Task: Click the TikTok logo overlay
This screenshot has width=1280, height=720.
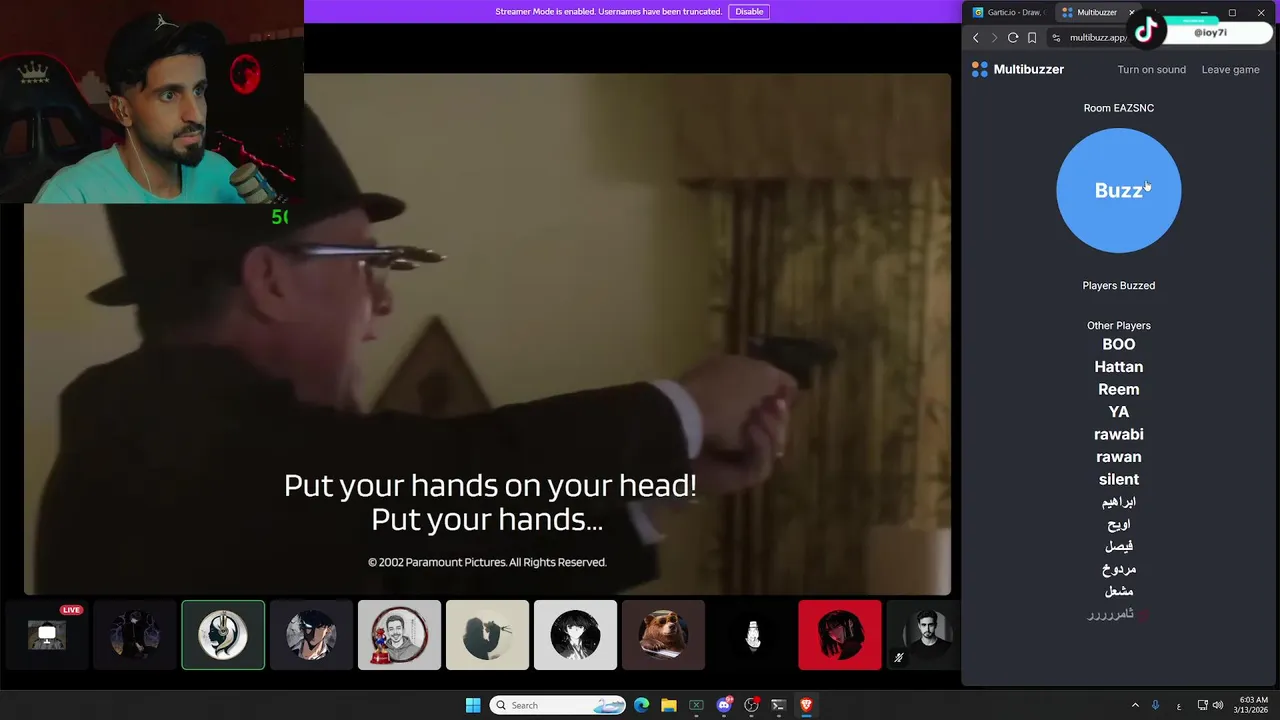Action: point(1146,31)
